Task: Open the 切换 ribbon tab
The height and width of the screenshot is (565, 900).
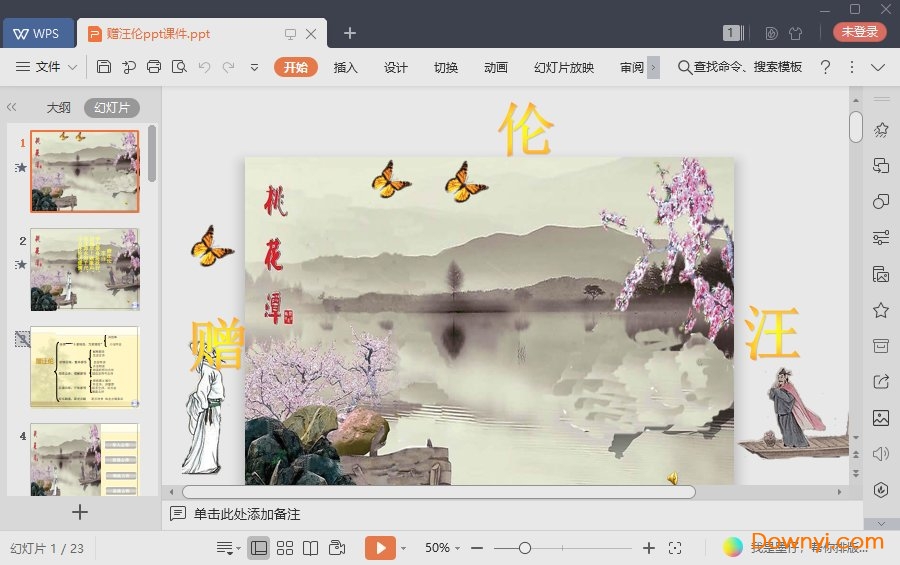Action: pos(445,67)
